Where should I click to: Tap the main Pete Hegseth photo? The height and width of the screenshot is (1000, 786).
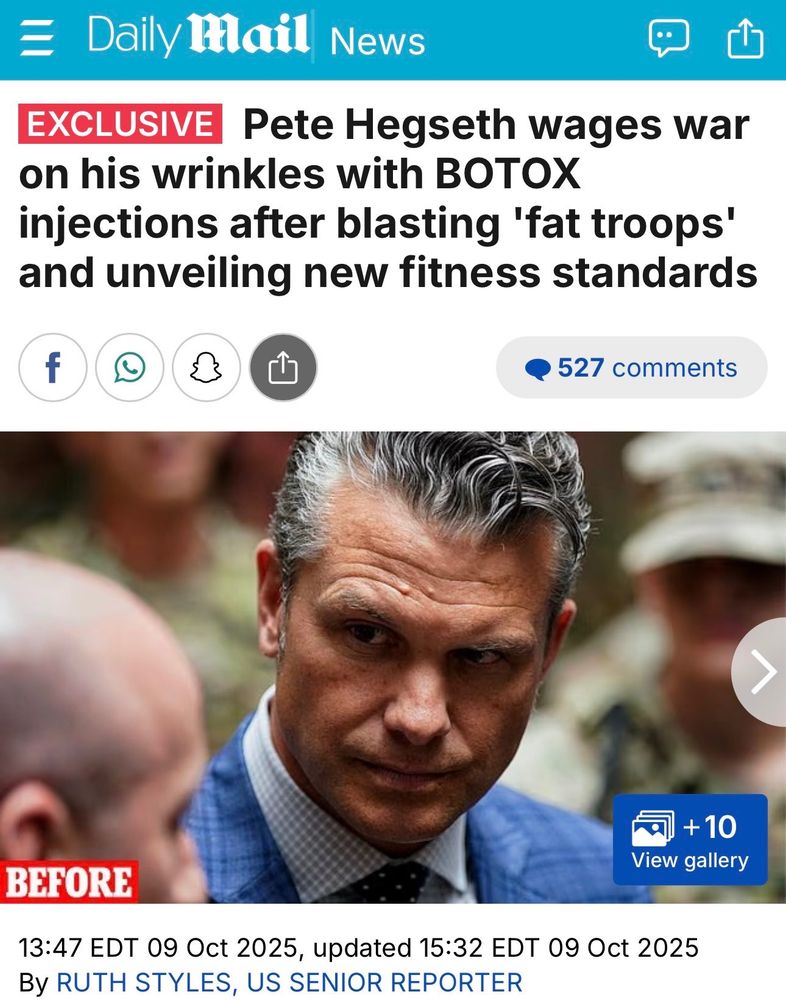(x=393, y=667)
